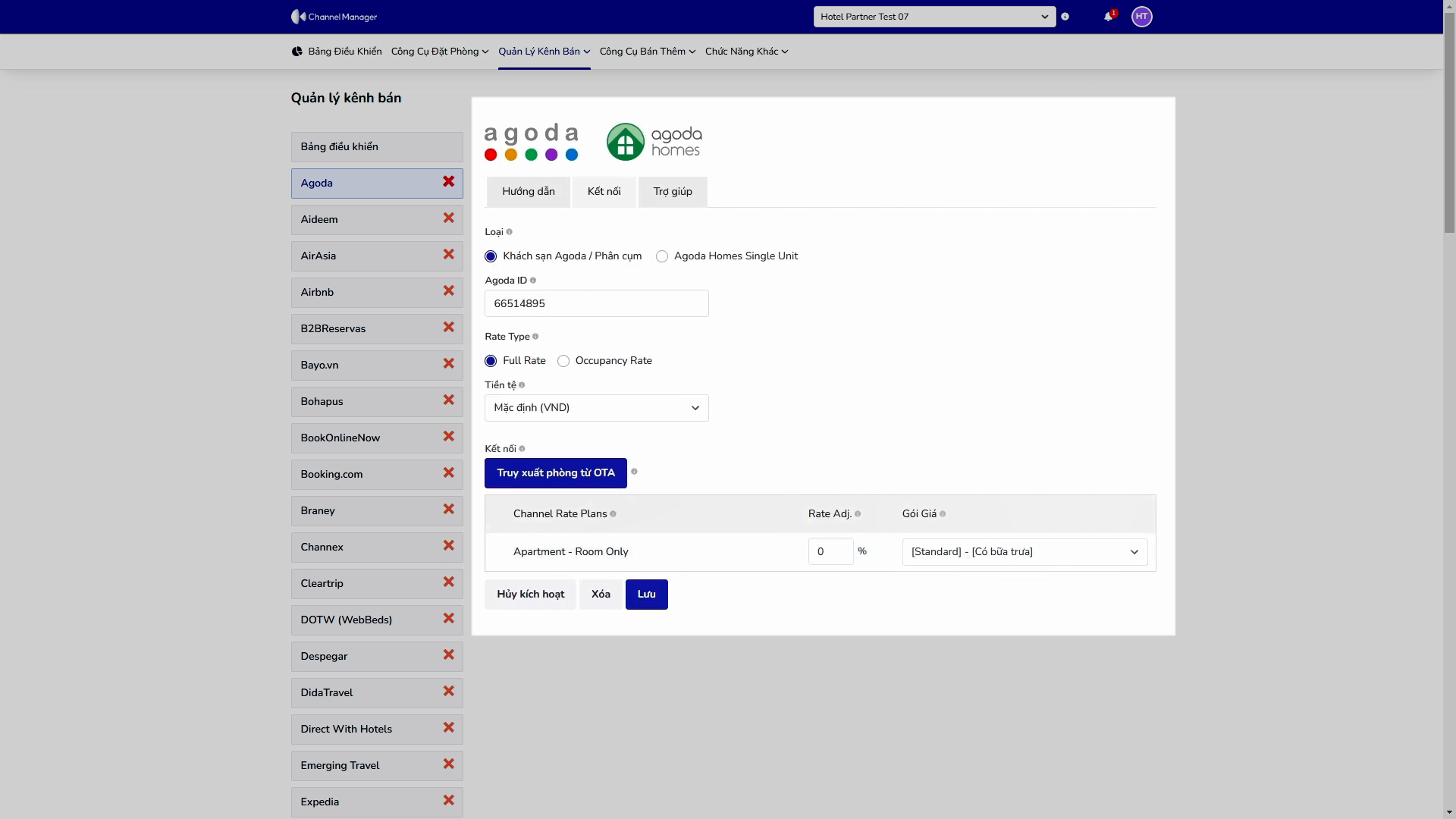Select the Occupancy Rate radio option

(x=563, y=361)
